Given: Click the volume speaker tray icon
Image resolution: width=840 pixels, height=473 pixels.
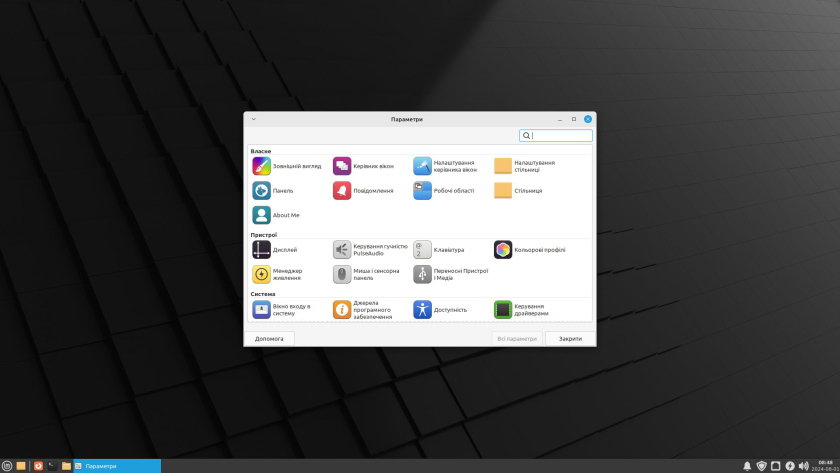Looking at the screenshot, I should 804,466.
